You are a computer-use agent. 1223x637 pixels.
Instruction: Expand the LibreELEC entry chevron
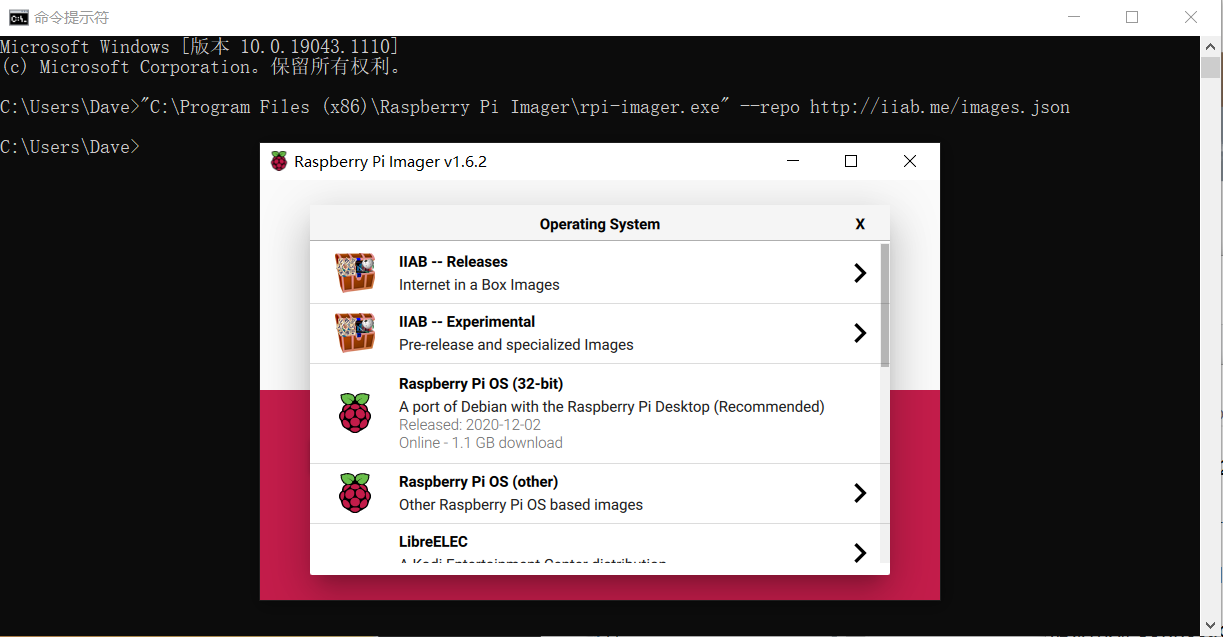pos(860,552)
